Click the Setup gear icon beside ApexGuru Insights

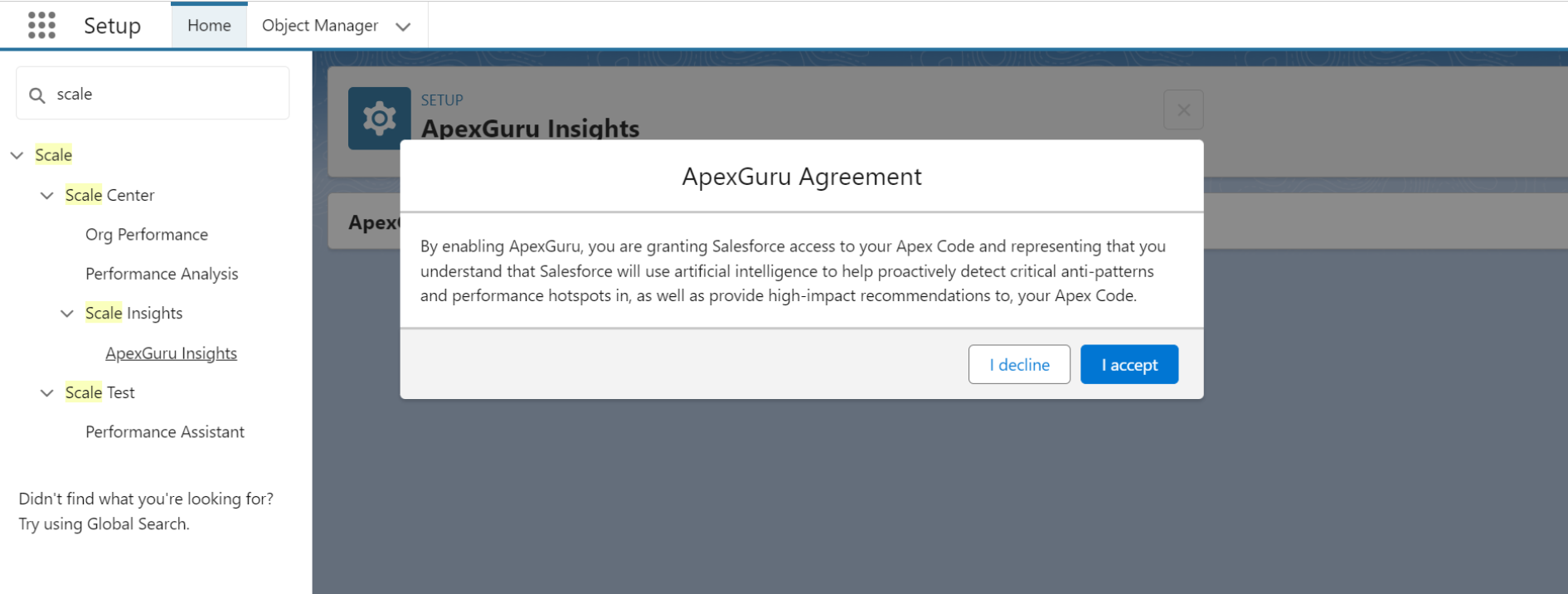(379, 119)
